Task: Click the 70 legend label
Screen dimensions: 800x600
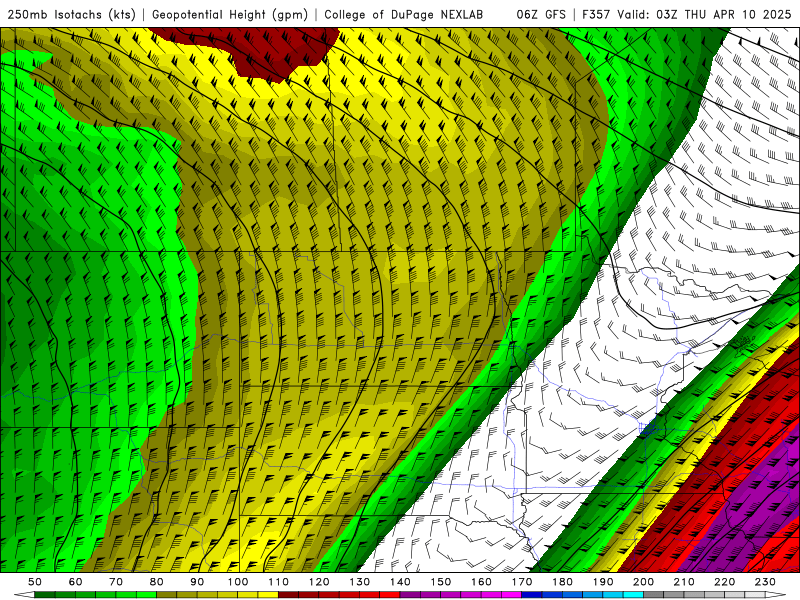Action: (116, 582)
